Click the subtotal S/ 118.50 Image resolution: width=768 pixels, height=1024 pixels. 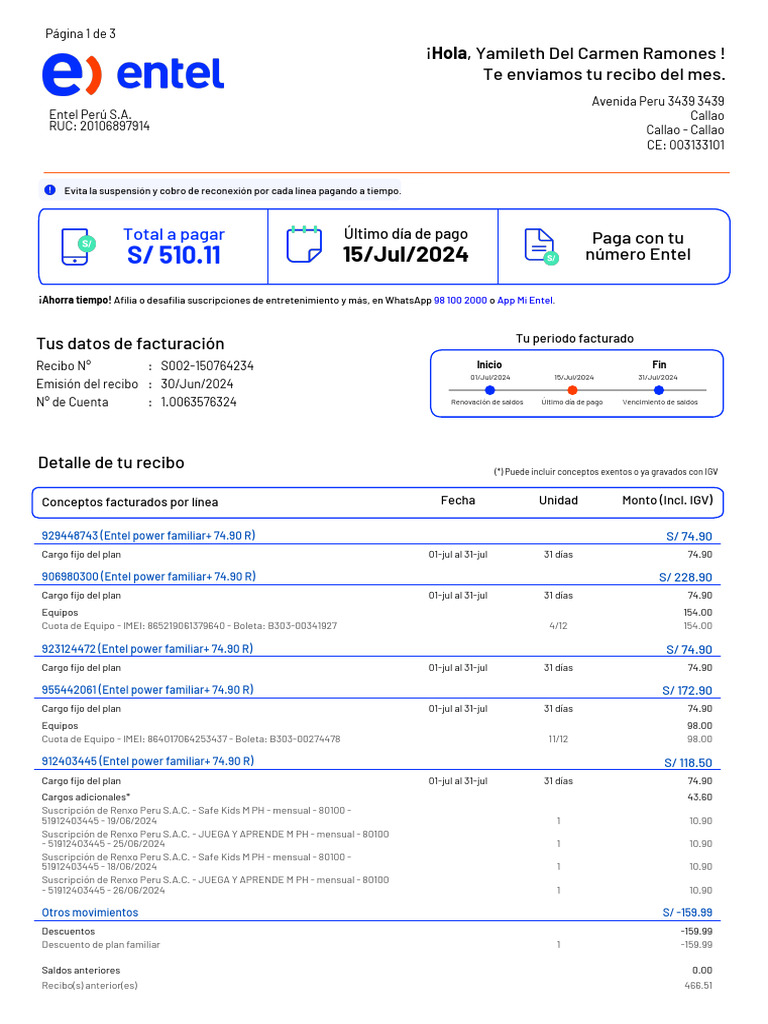click(x=688, y=763)
